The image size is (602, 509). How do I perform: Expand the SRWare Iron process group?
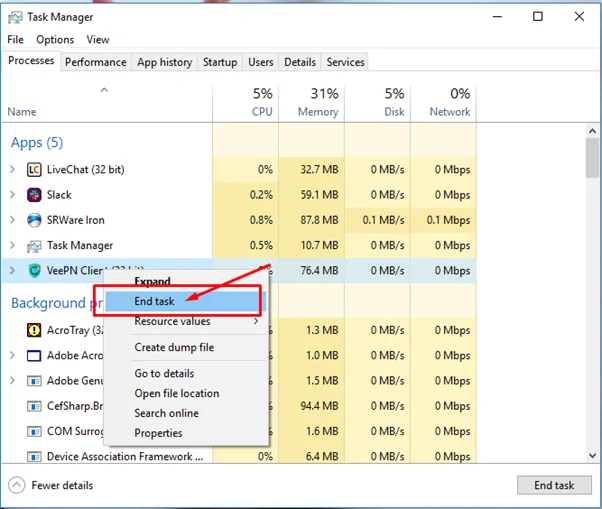[12, 220]
